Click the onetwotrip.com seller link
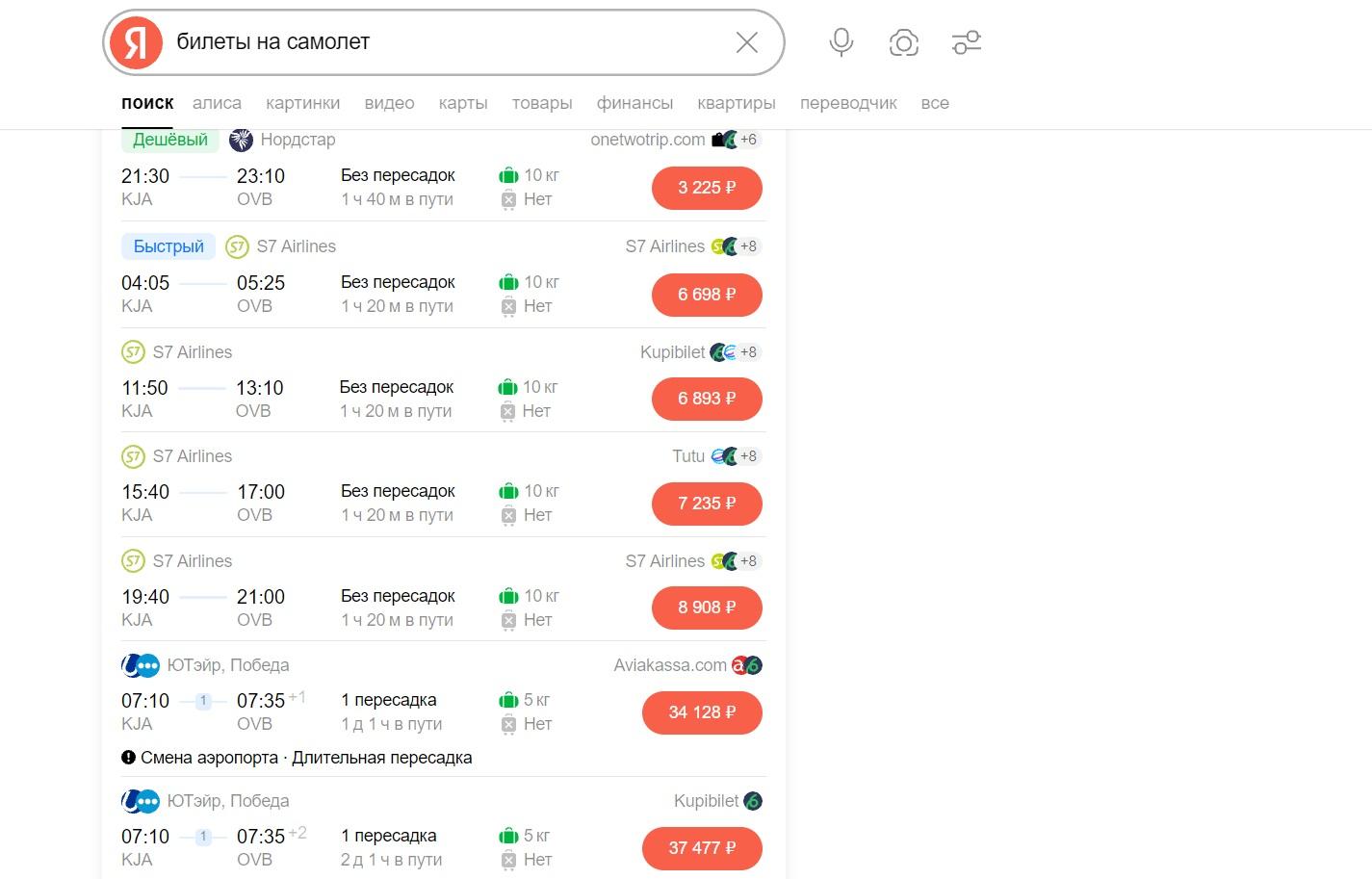Image resolution: width=1372 pixels, height=879 pixels. click(x=647, y=141)
